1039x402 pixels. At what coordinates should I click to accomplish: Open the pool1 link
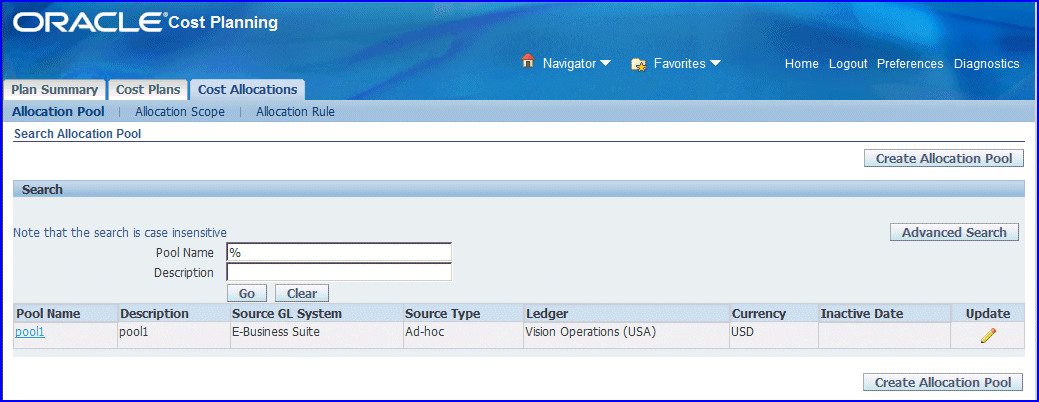pos(30,332)
